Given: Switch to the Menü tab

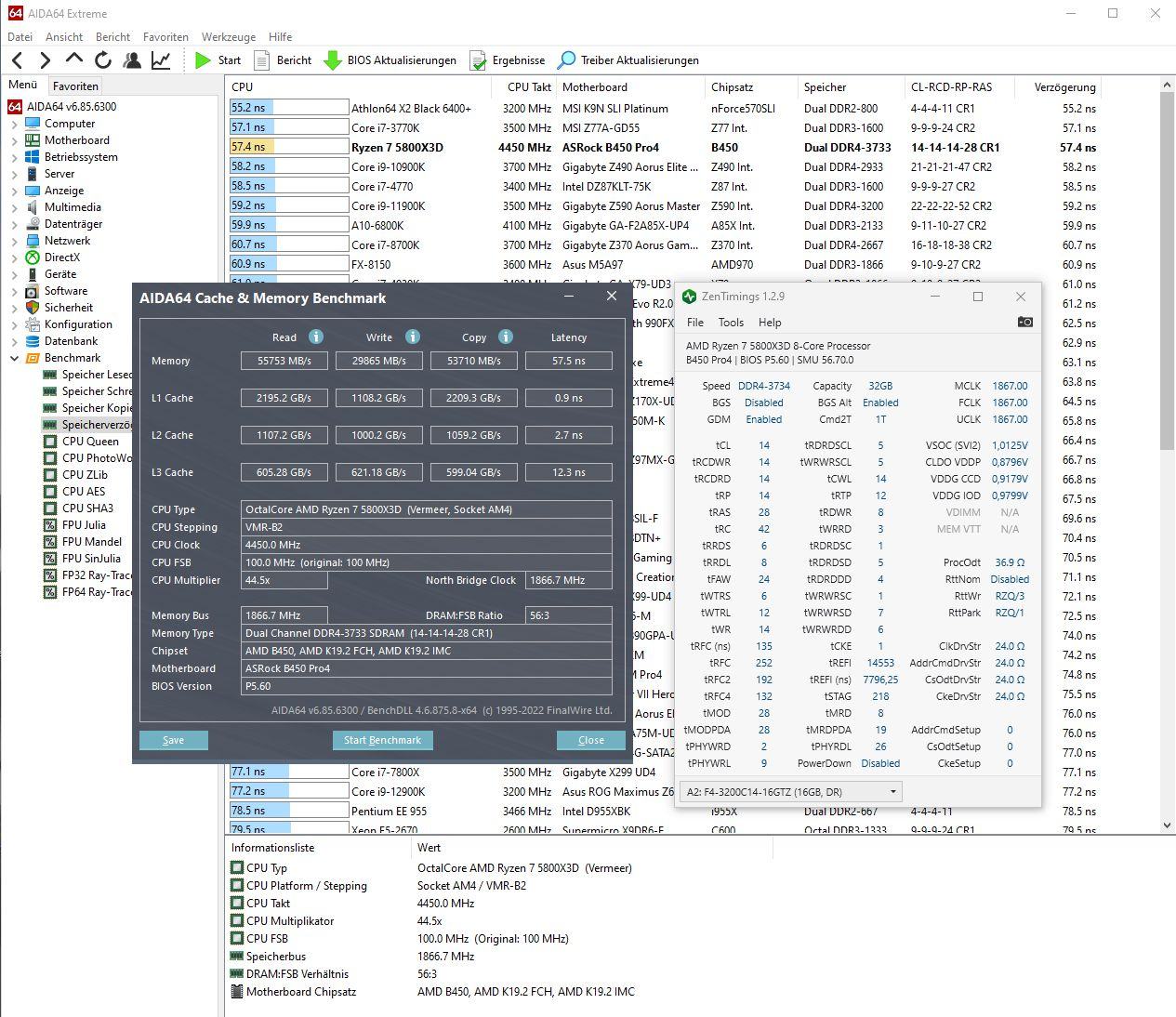Looking at the screenshot, I should click(23, 85).
